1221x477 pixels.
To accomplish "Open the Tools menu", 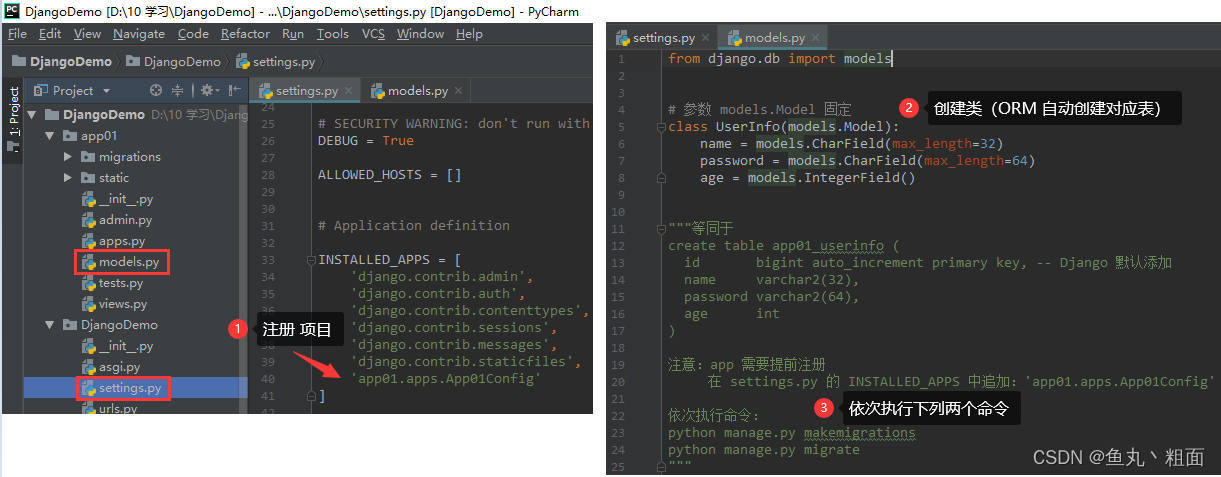I will click(x=333, y=34).
